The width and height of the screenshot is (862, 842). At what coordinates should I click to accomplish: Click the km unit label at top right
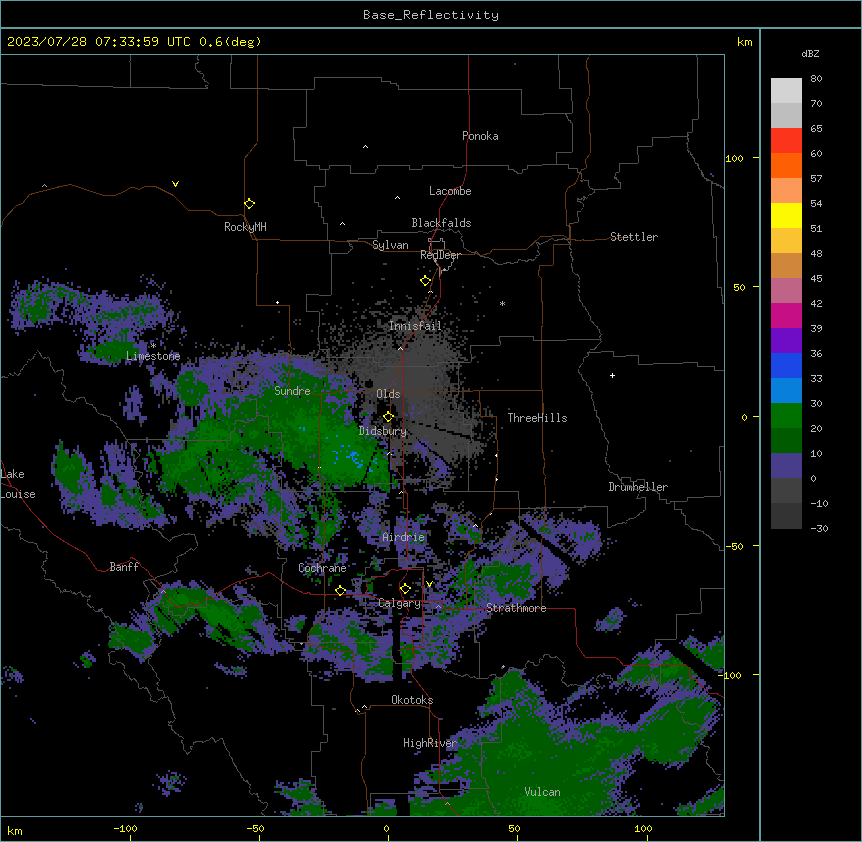[744, 42]
